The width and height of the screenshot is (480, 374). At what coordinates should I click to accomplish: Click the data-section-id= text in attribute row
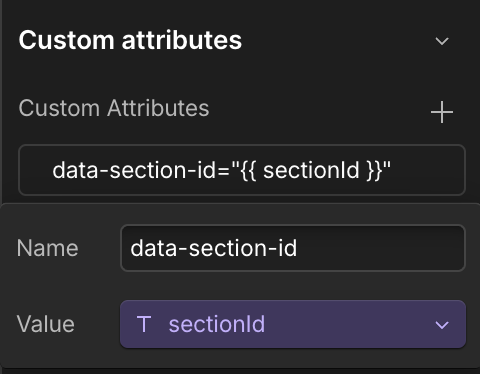(141, 170)
